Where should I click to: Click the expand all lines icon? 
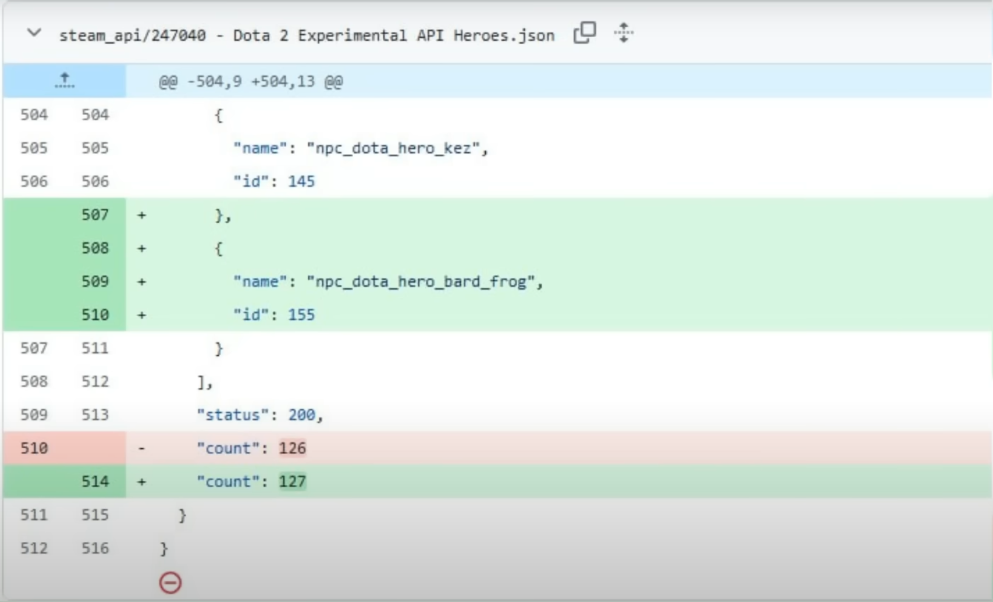pyautogui.click(x=624, y=35)
